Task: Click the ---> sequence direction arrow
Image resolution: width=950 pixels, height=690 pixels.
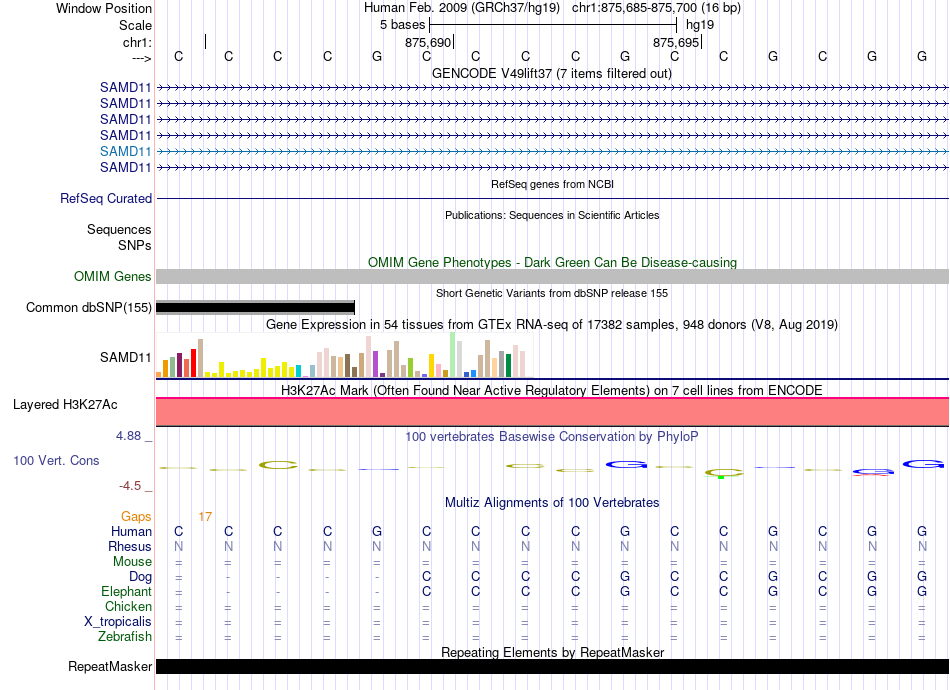Action: [141, 58]
